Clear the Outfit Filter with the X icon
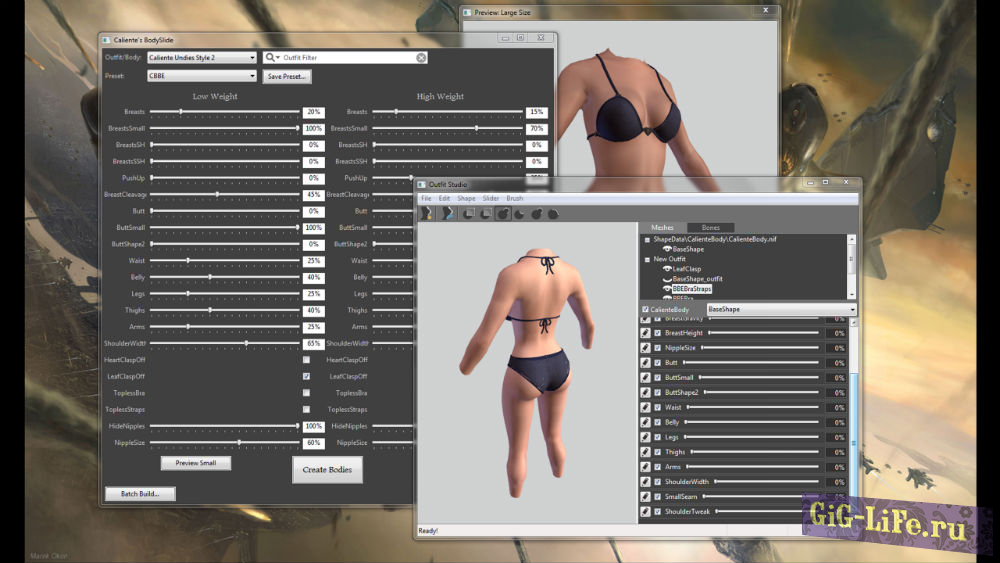The image size is (1000, 563). (x=421, y=58)
